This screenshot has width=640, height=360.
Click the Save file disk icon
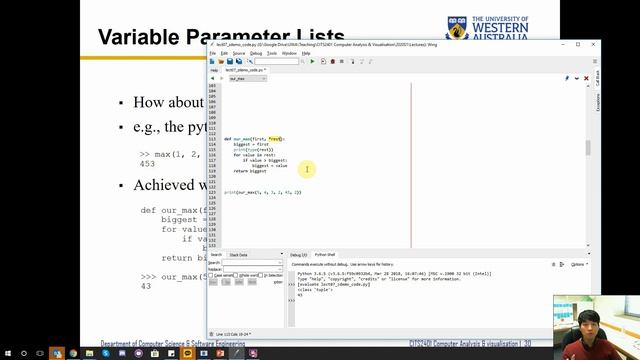(230, 61)
